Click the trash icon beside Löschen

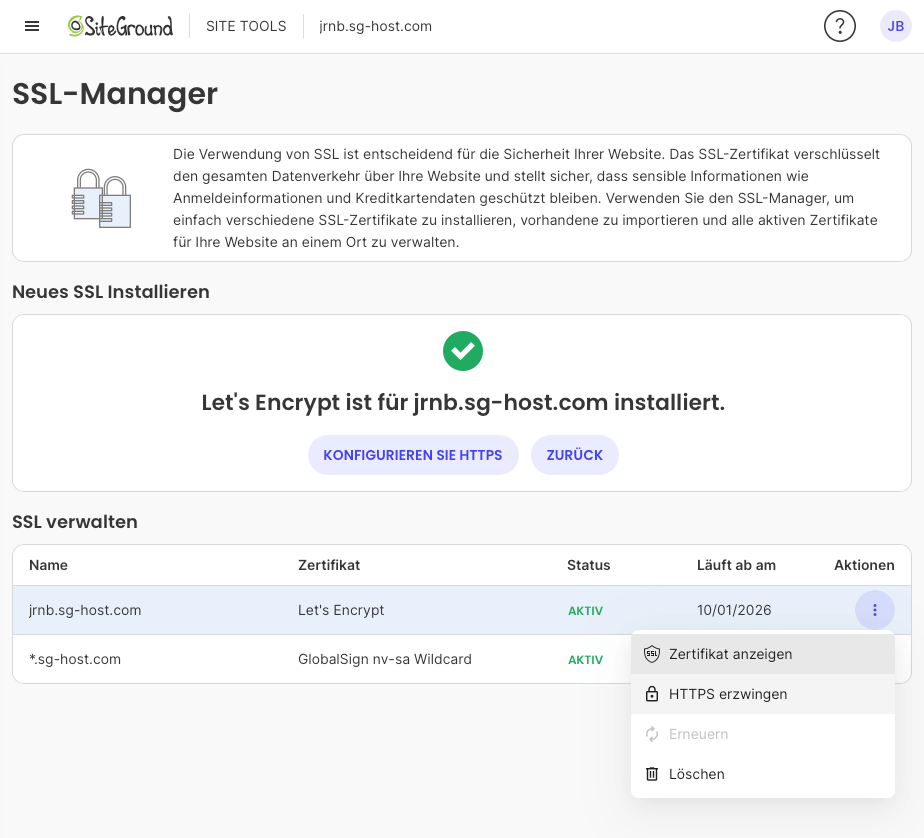click(x=652, y=774)
